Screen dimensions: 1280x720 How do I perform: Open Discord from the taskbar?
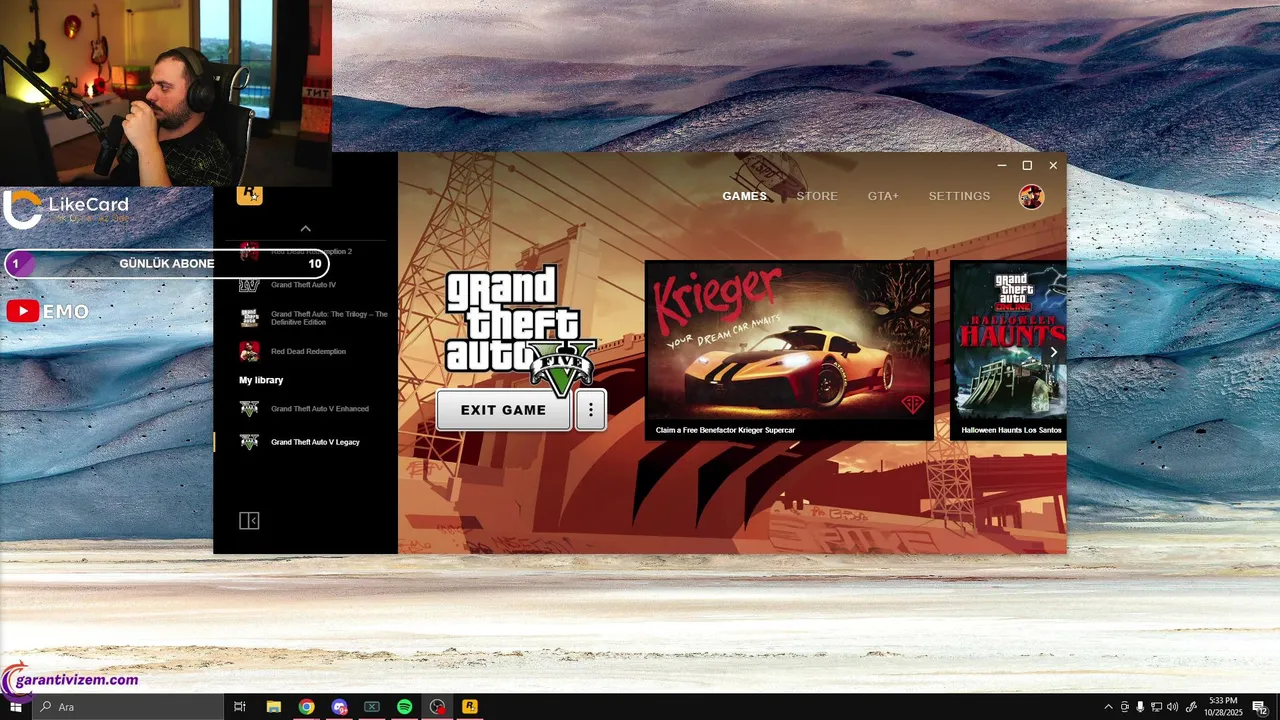click(x=339, y=707)
